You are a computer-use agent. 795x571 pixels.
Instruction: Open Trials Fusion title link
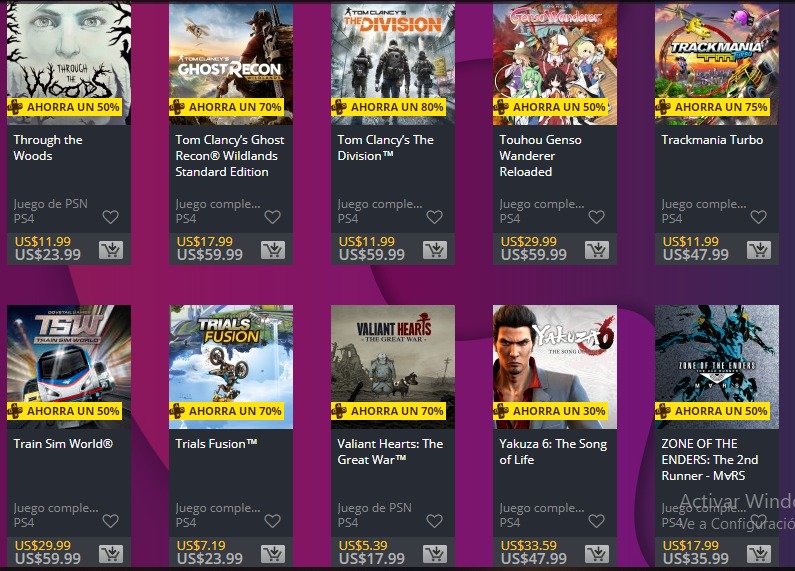pyautogui.click(x=216, y=444)
